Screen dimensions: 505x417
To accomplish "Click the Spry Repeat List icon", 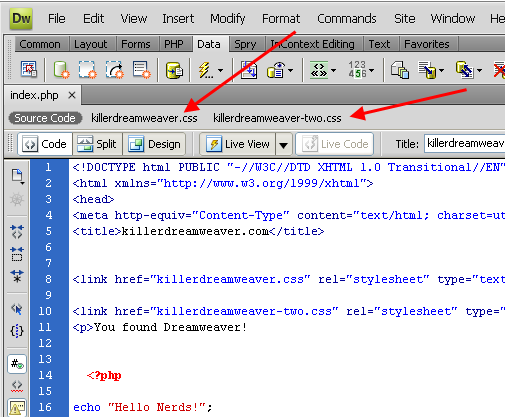I will pyautogui.click(x=141, y=70).
